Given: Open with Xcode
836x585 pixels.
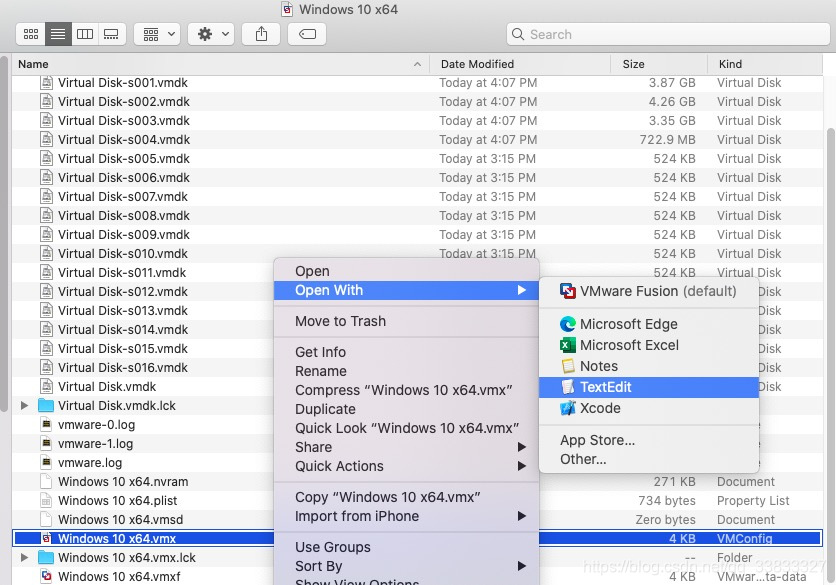Looking at the screenshot, I should pyautogui.click(x=649, y=408).
